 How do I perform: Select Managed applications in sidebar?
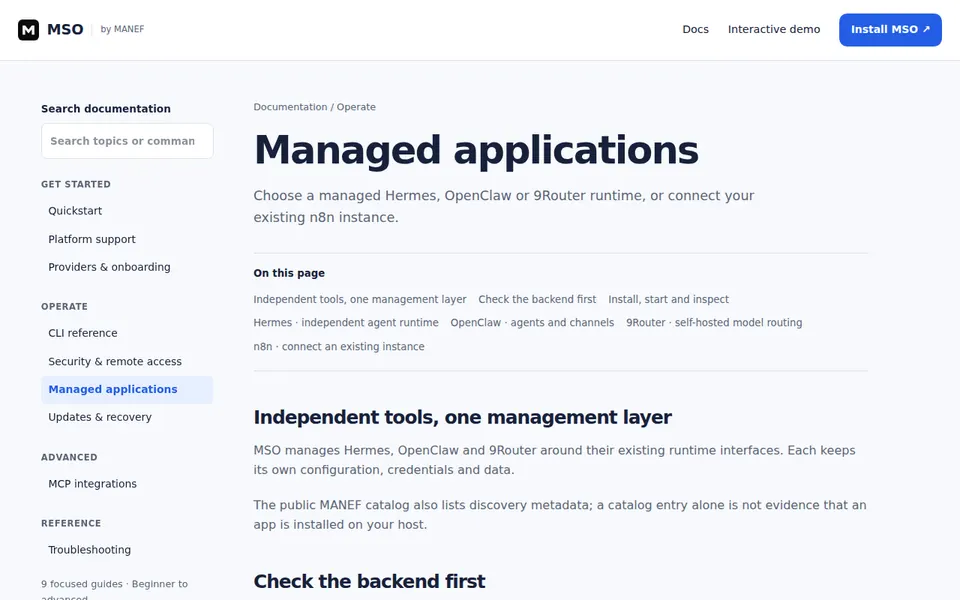[127, 389]
